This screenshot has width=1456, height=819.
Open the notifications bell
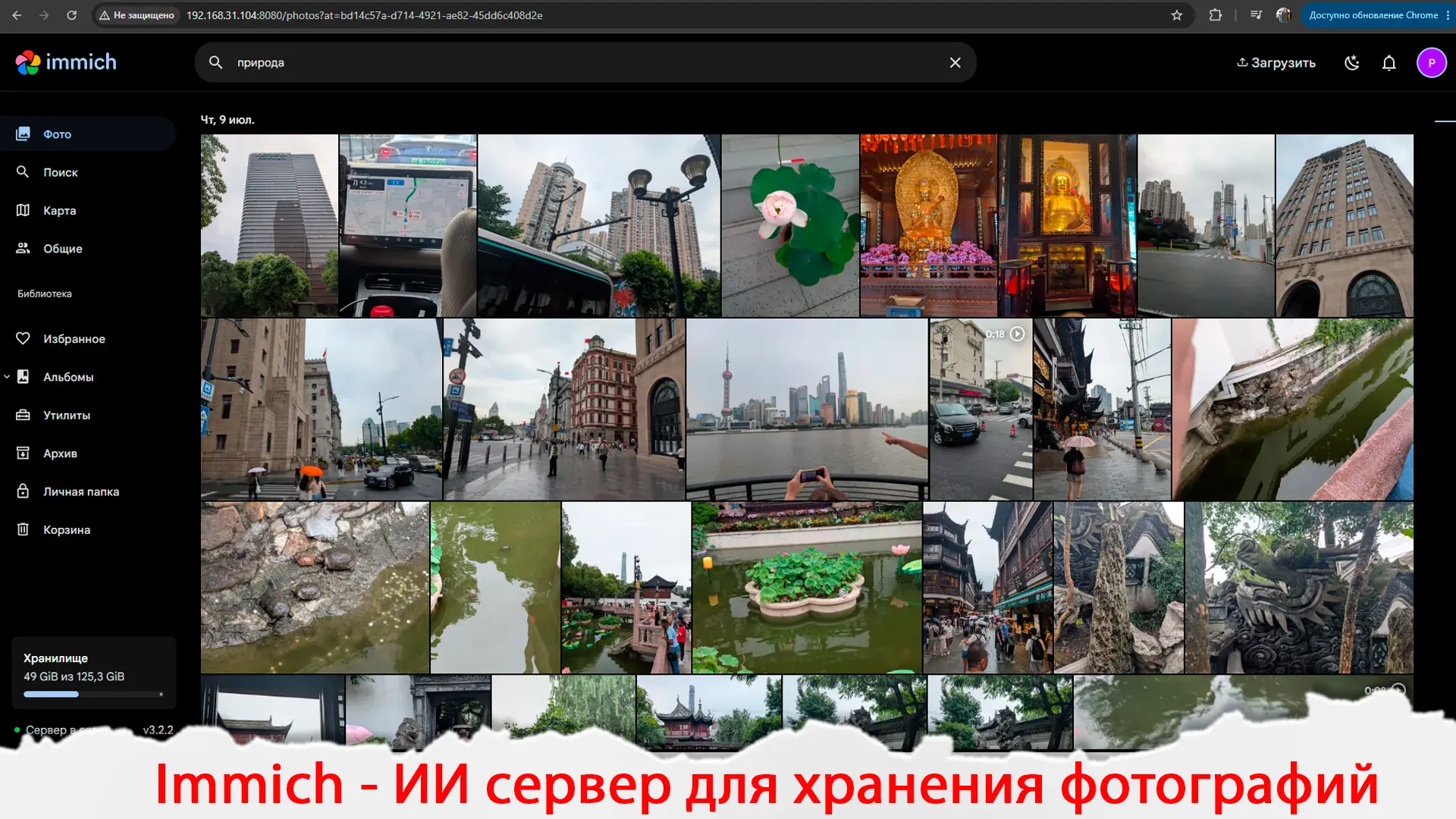click(x=1389, y=63)
